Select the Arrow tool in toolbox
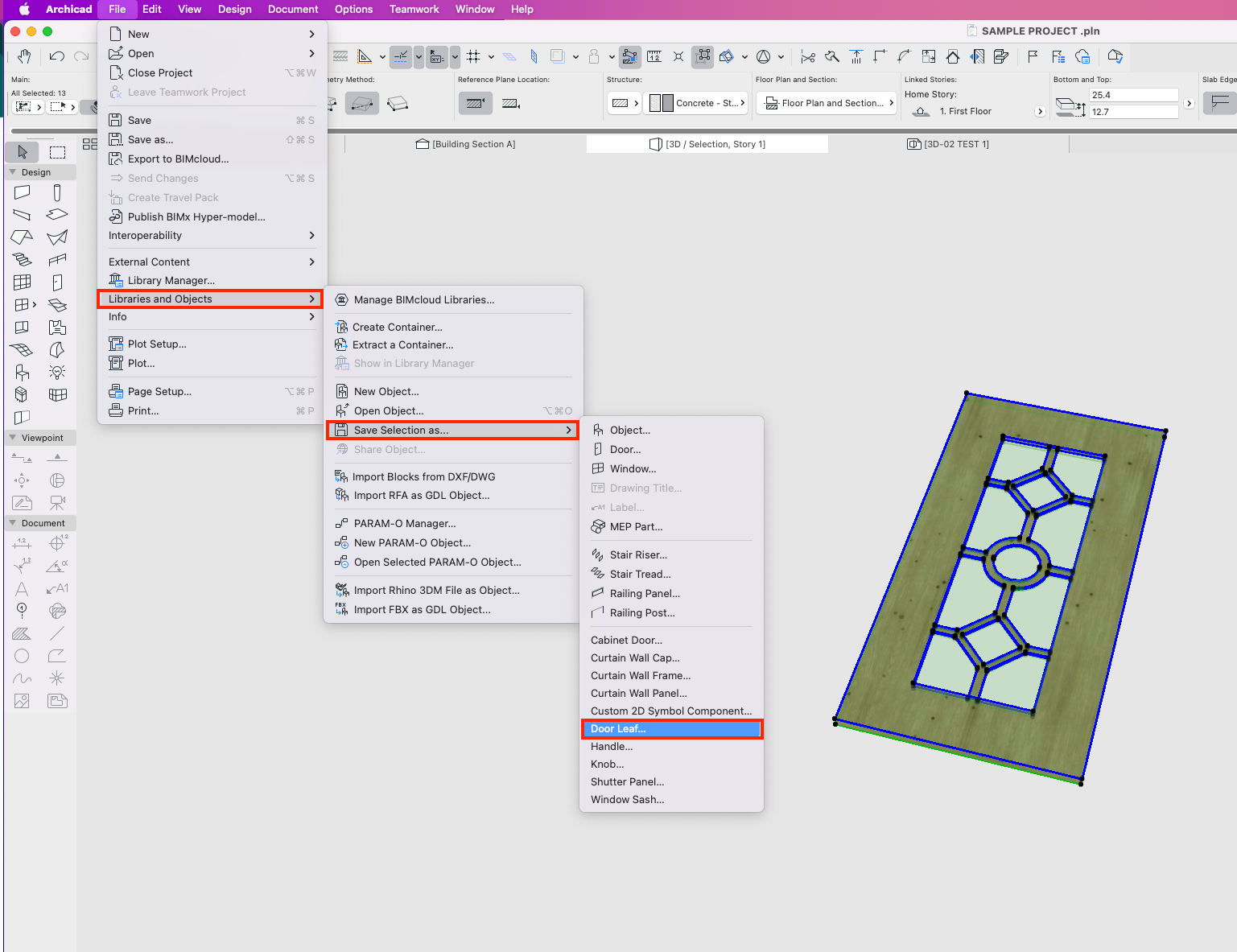This screenshot has width=1237, height=952. coord(23,152)
